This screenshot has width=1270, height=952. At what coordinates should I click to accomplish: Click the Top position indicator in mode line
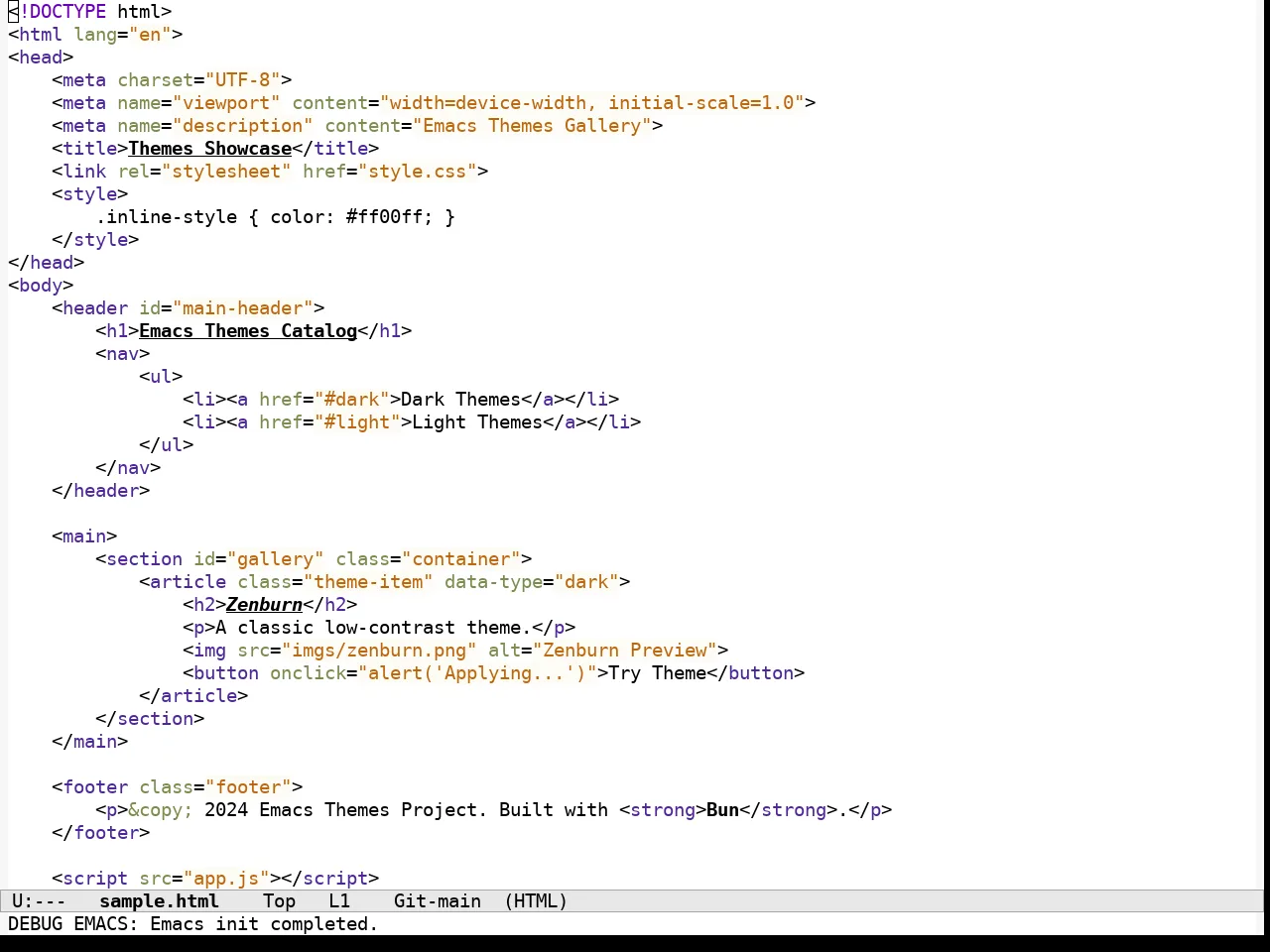pos(280,901)
